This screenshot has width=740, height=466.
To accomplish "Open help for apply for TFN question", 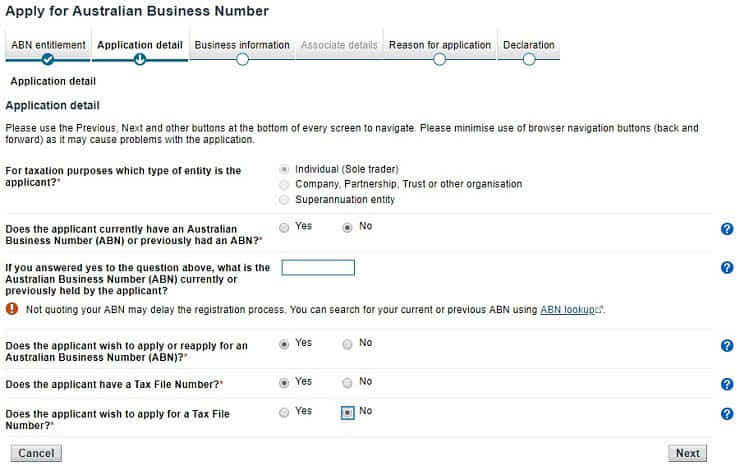I will (727, 414).
